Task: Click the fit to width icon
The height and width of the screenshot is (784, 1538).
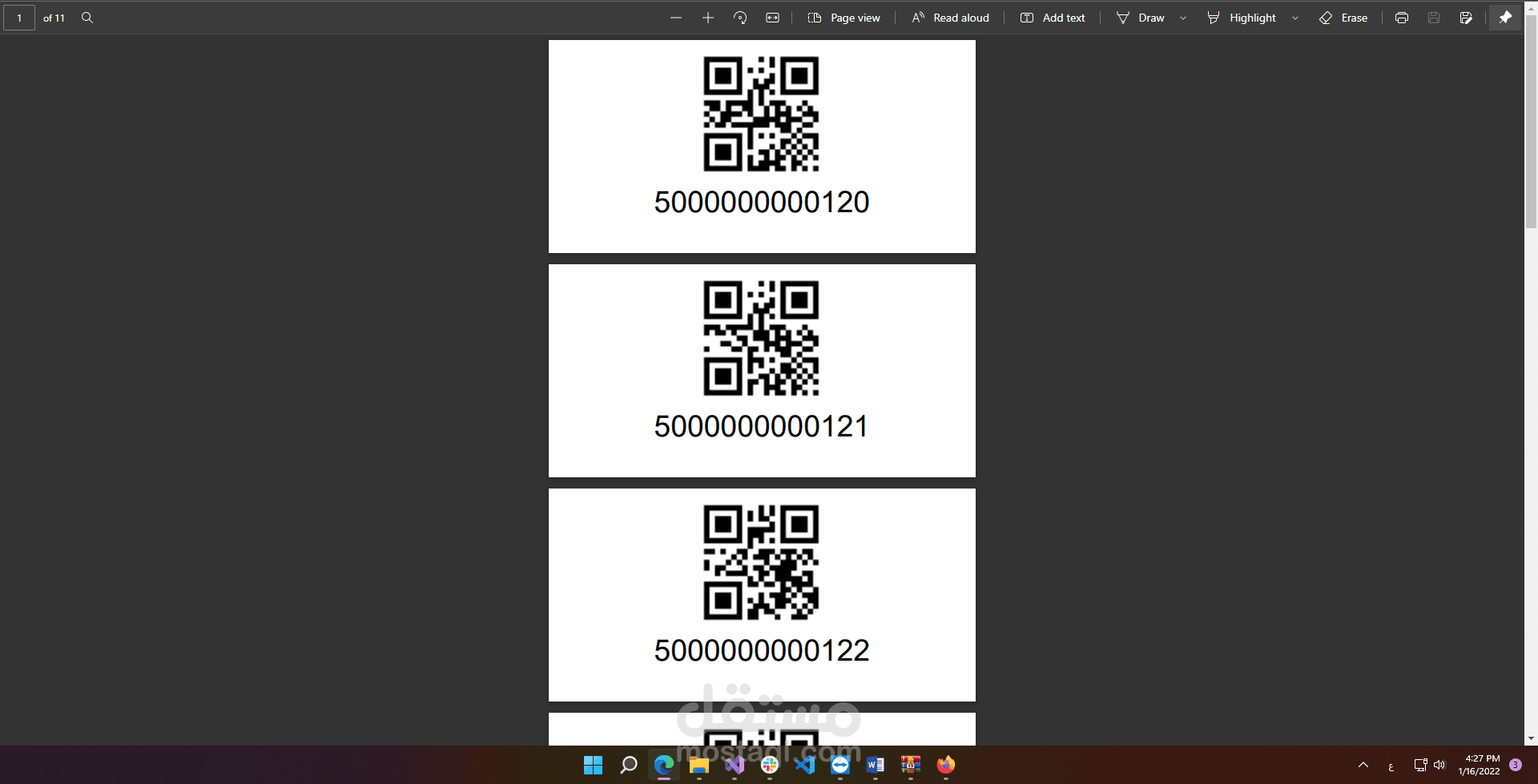Action: point(772,18)
